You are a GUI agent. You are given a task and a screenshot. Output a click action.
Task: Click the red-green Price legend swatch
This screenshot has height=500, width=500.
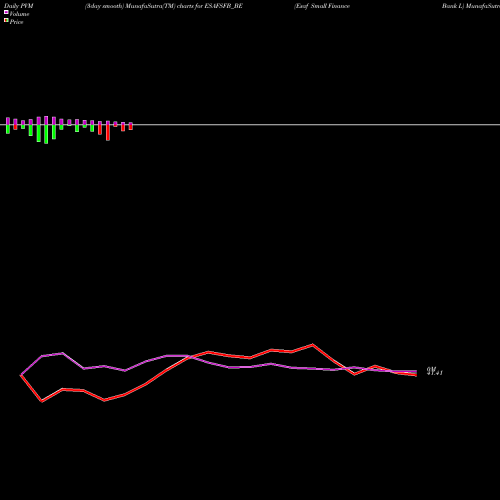pyautogui.click(x=6, y=20)
